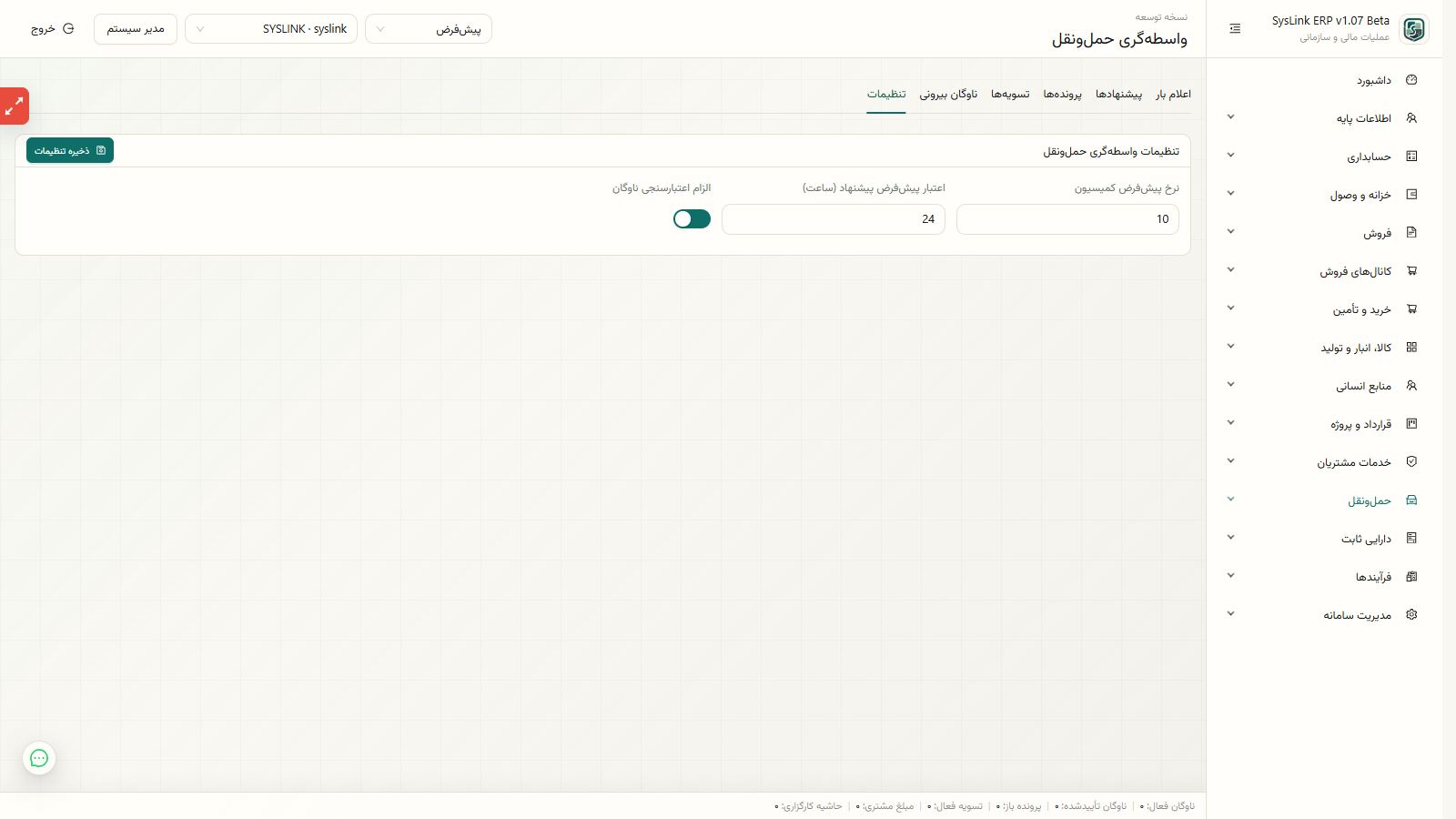
Task: Open the پیش‌فرض dropdown in header
Action: 429,29
